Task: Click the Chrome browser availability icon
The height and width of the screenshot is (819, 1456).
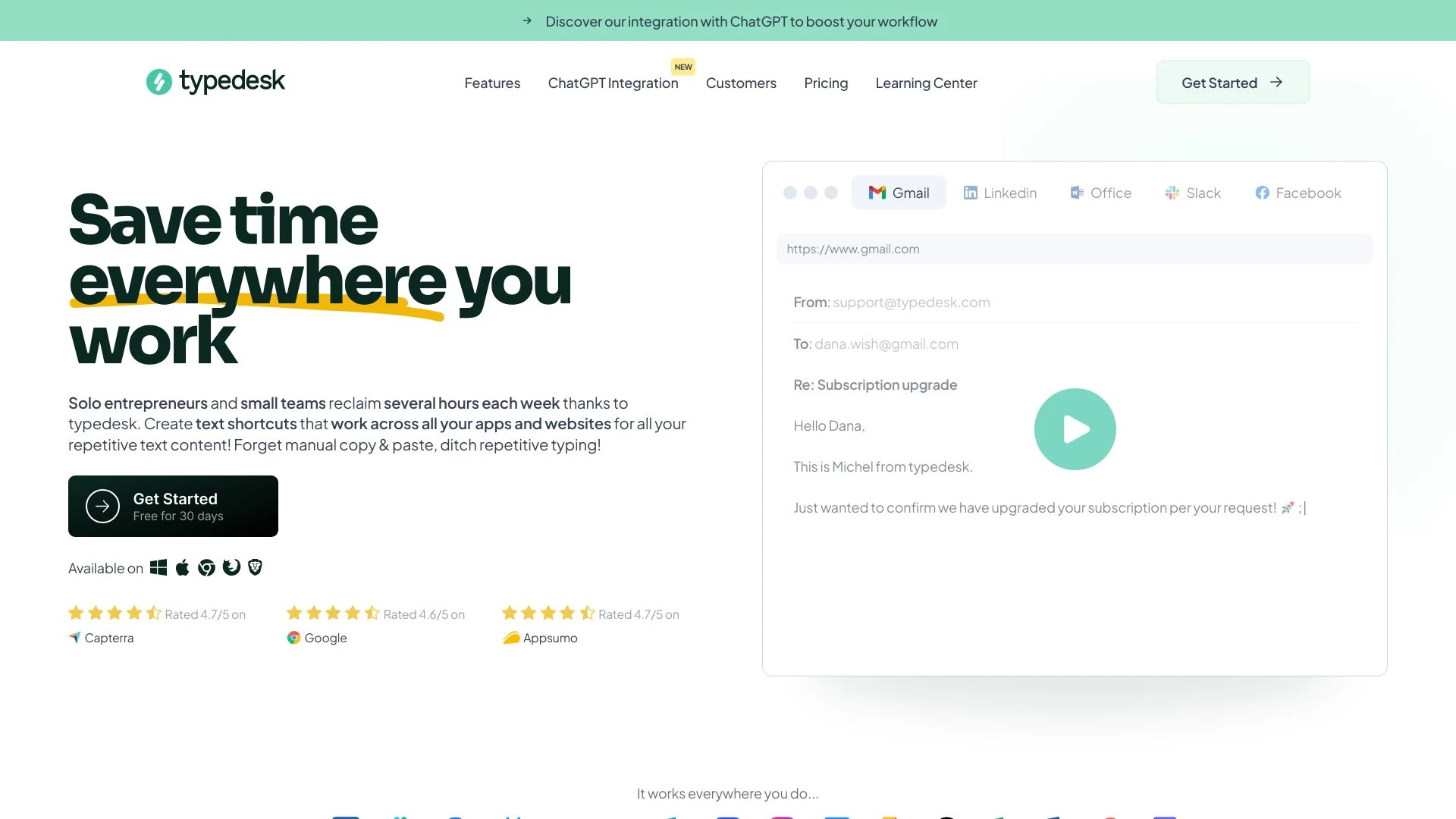Action: pos(206,568)
